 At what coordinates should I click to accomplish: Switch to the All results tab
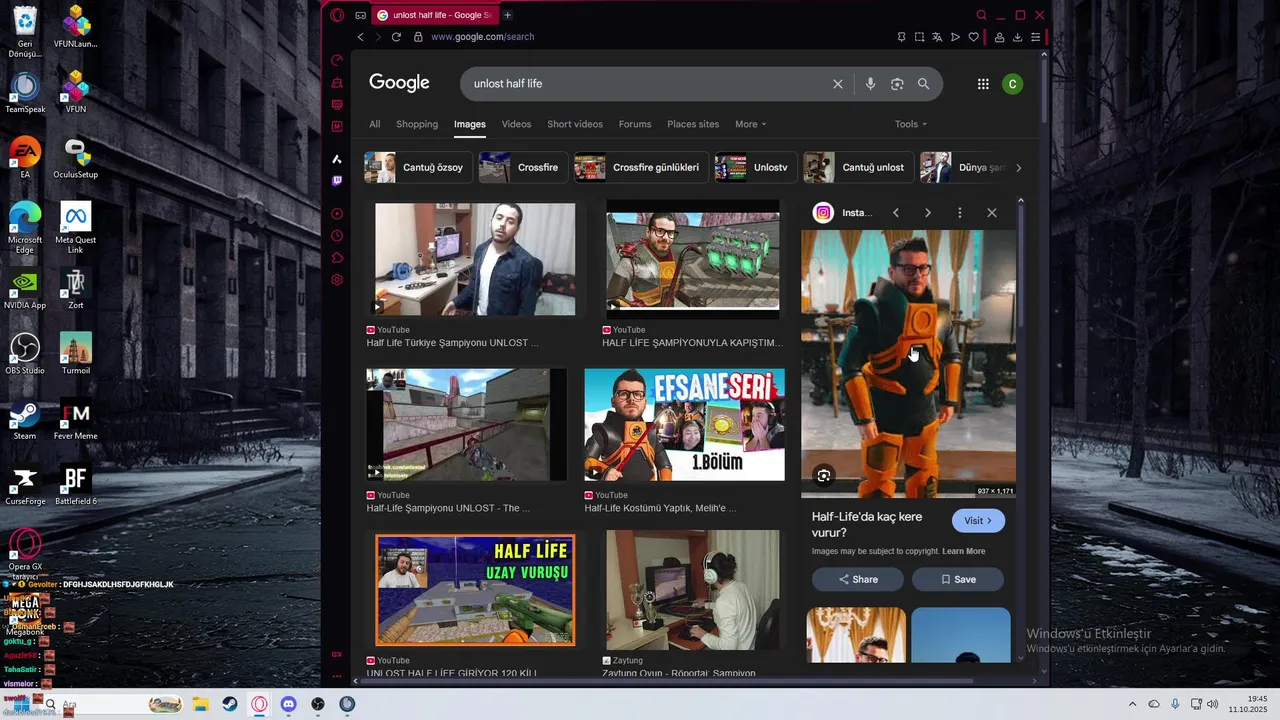tap(375, 124)
